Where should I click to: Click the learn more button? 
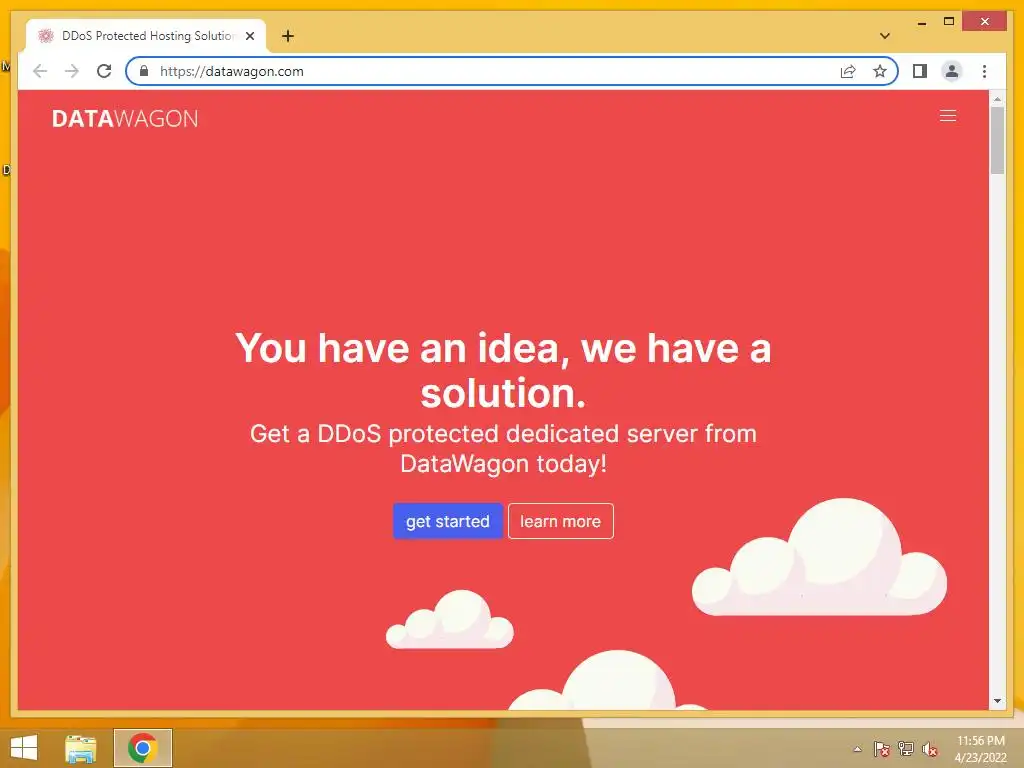click(560, 521)
